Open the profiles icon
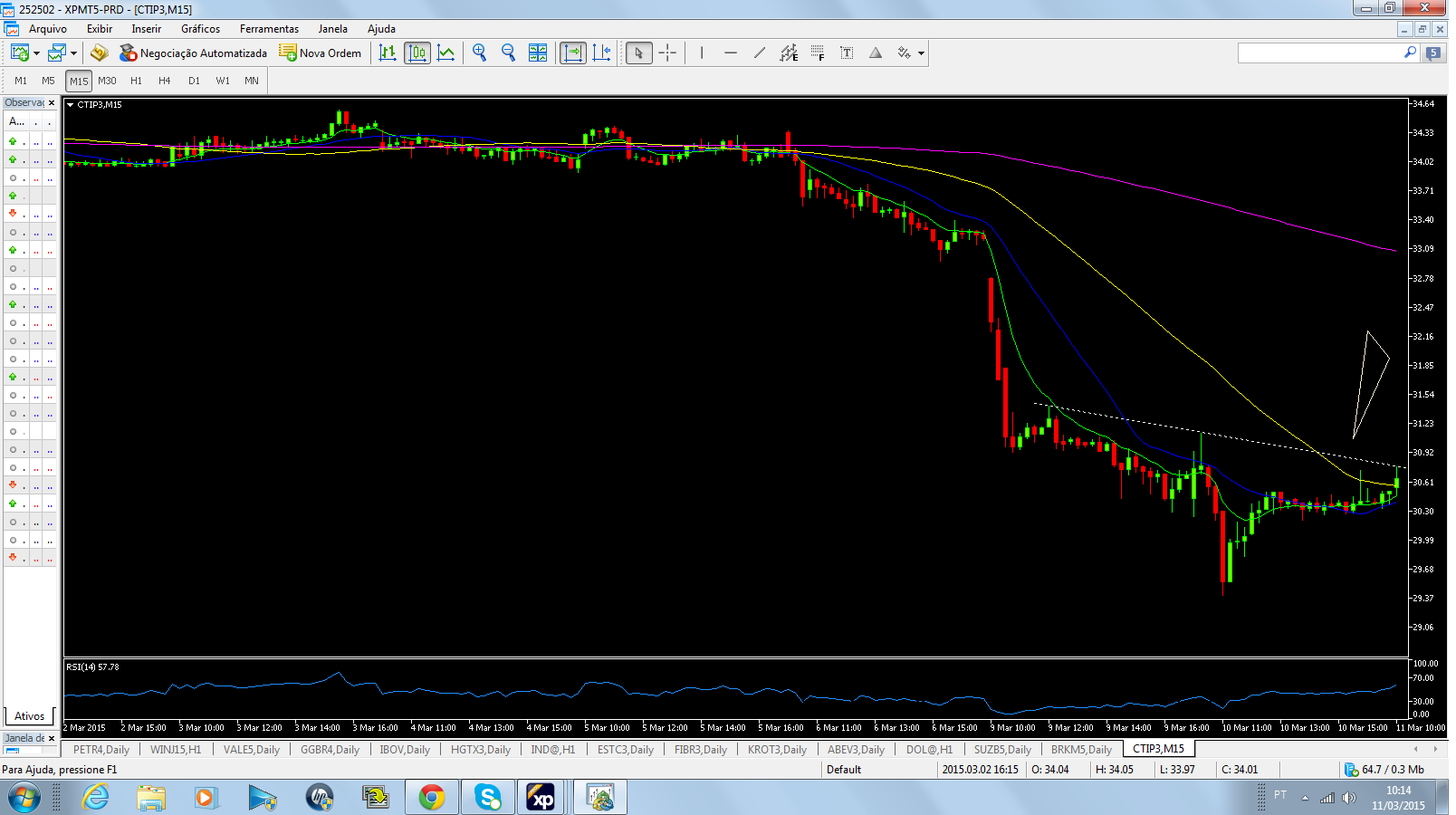This screenshot has height=815, width=1456. (x=57, y=53)
